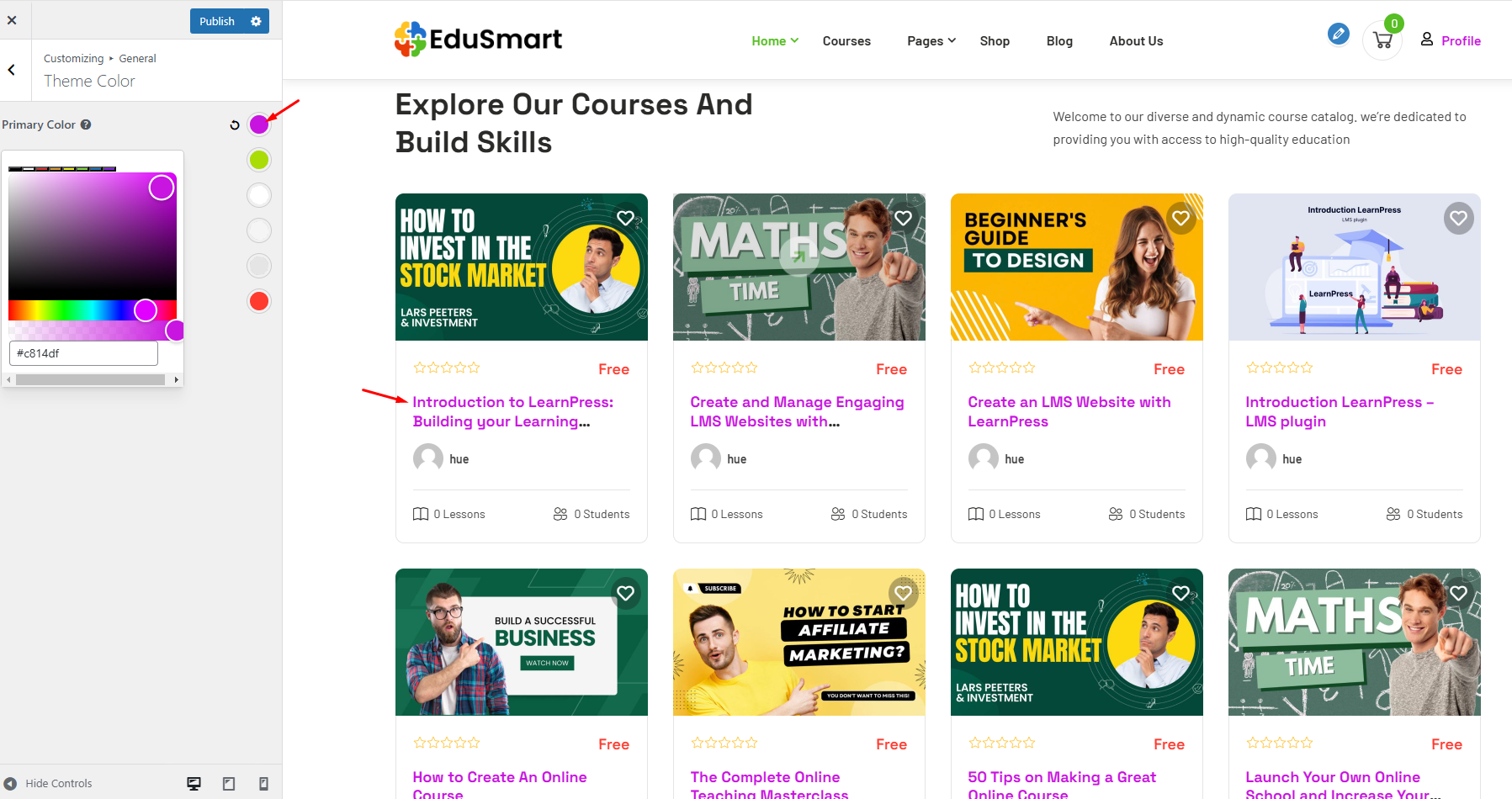The image size is (1512, 799).
Task: Switch to tablet preview
Action: coord(229,784)
